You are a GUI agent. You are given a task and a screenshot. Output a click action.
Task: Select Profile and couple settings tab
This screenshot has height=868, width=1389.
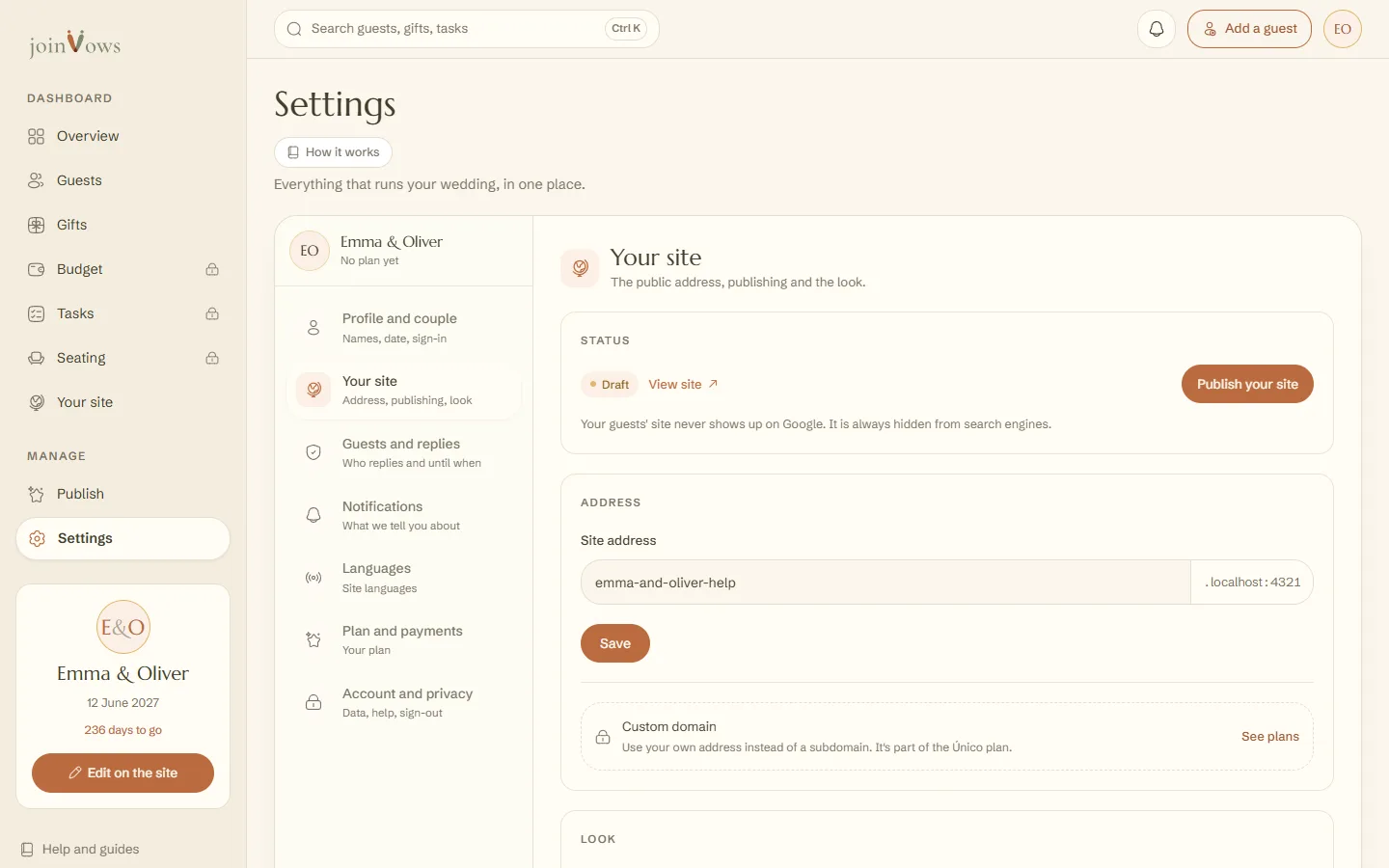[404, 328]
